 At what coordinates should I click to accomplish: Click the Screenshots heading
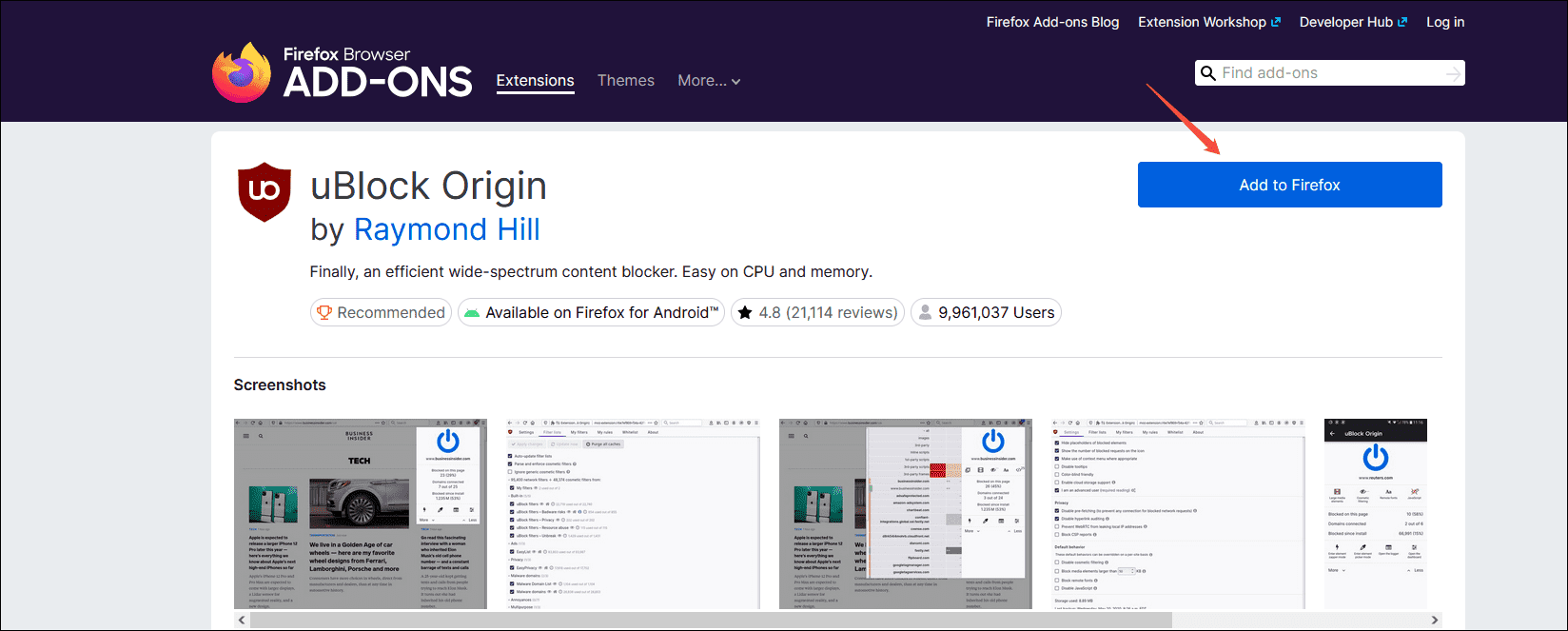[x=280, y=385]
